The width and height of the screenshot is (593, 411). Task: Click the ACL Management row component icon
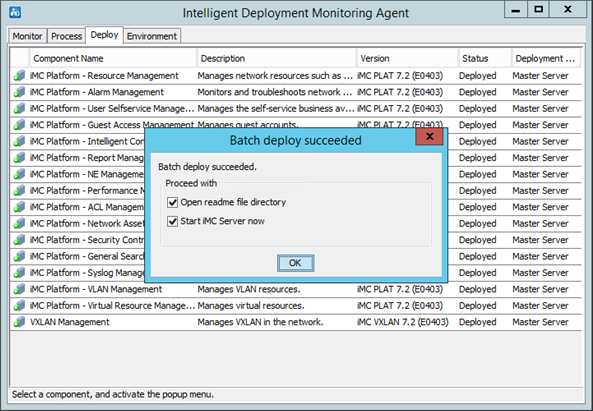click(19, 207)
